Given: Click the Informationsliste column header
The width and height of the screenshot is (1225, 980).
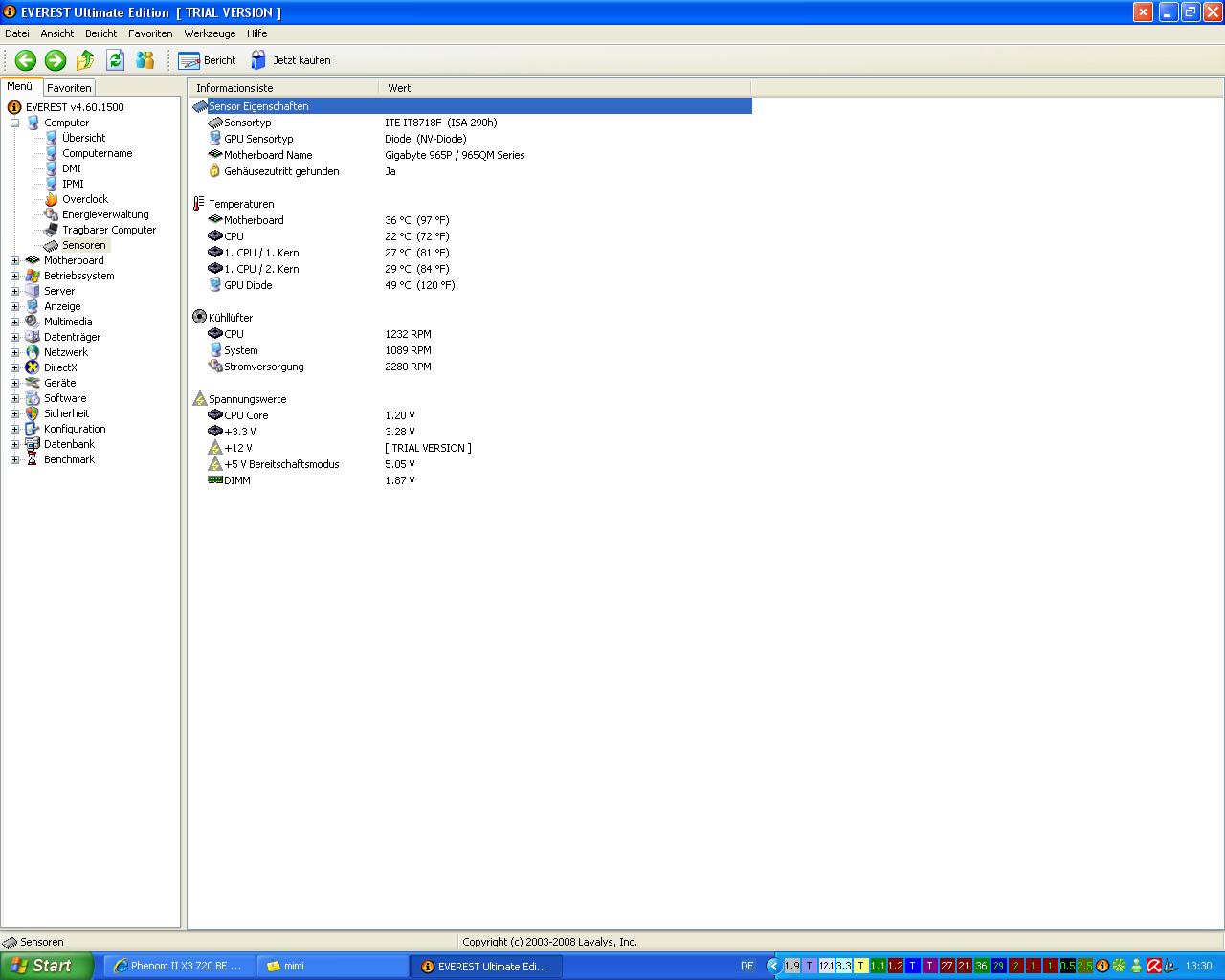Looking at the screenshot, I should [x=283, y=88].
